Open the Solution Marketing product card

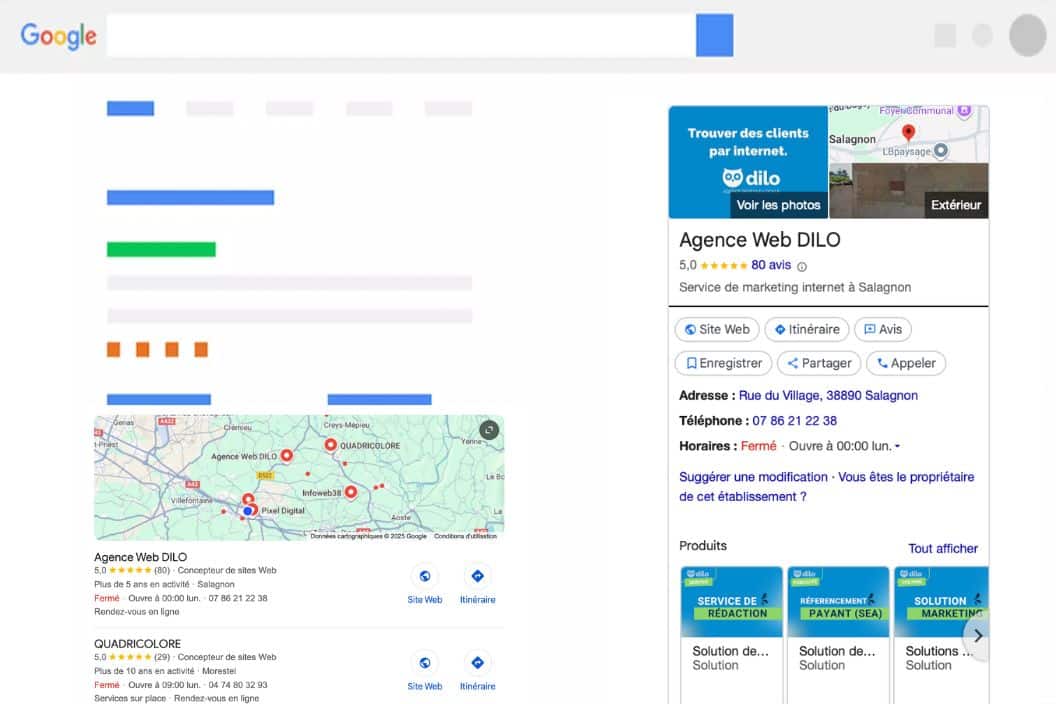(941, 635)
